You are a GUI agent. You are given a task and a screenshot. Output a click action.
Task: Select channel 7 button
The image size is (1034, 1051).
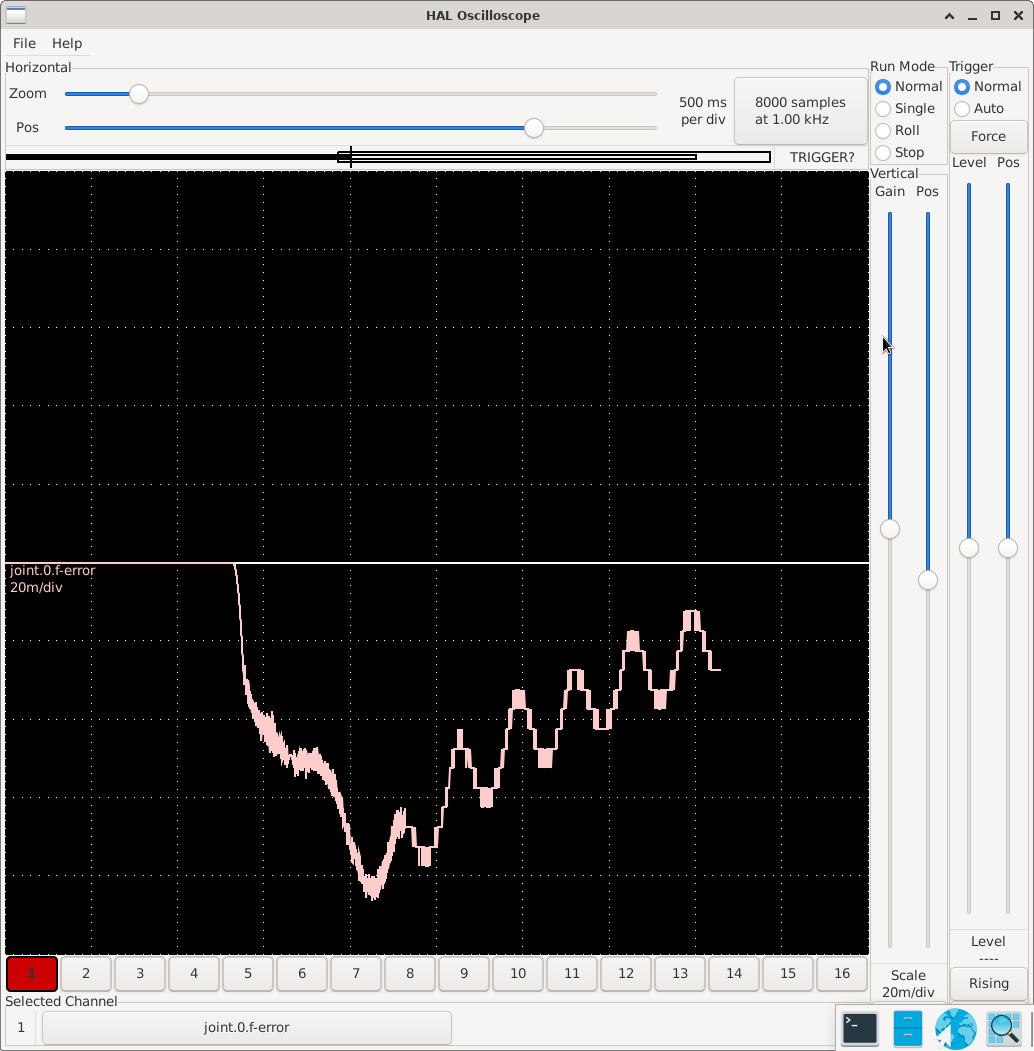point(356,974)
